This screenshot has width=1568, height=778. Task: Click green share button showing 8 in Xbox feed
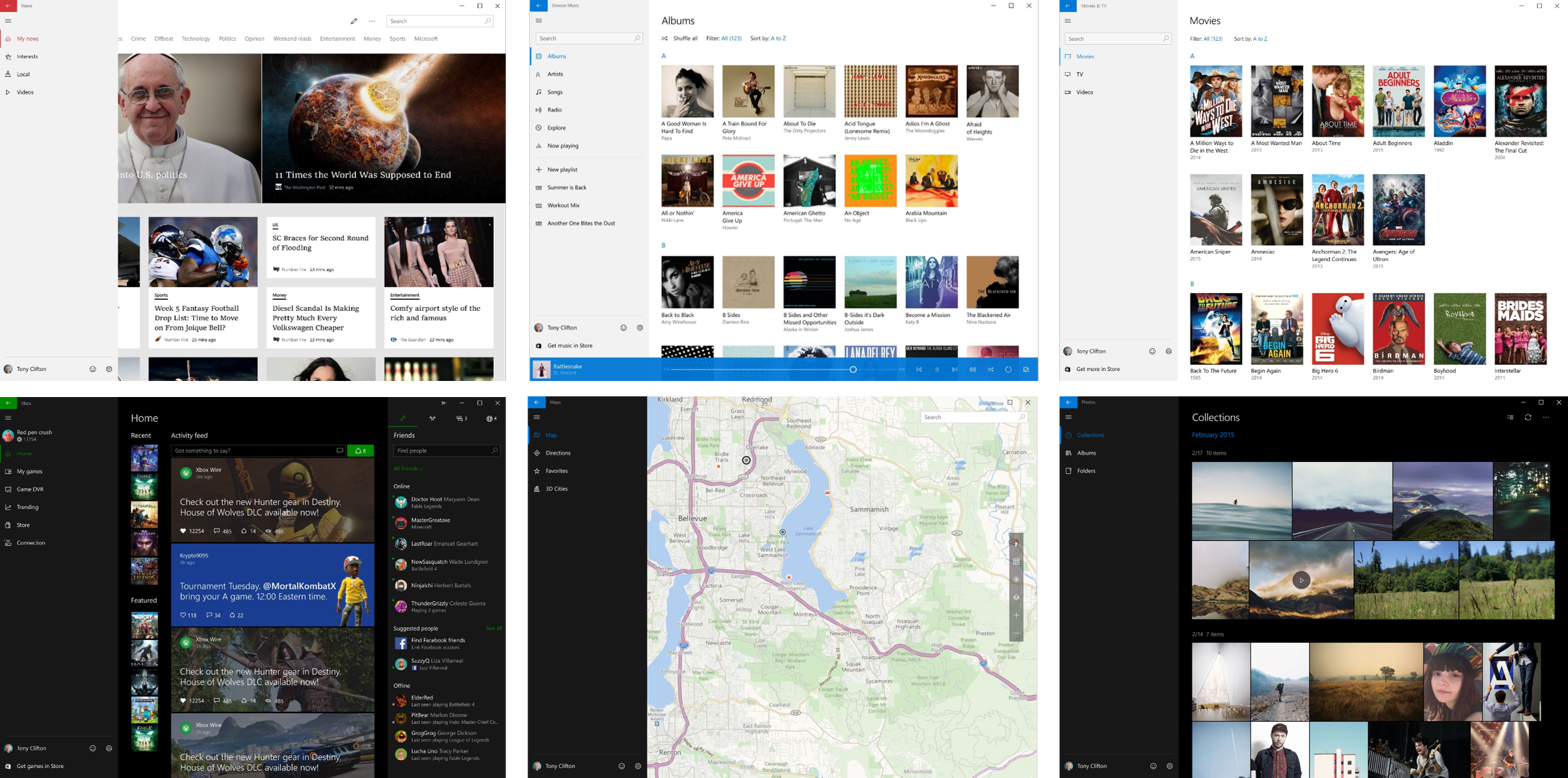click(361, 451)
